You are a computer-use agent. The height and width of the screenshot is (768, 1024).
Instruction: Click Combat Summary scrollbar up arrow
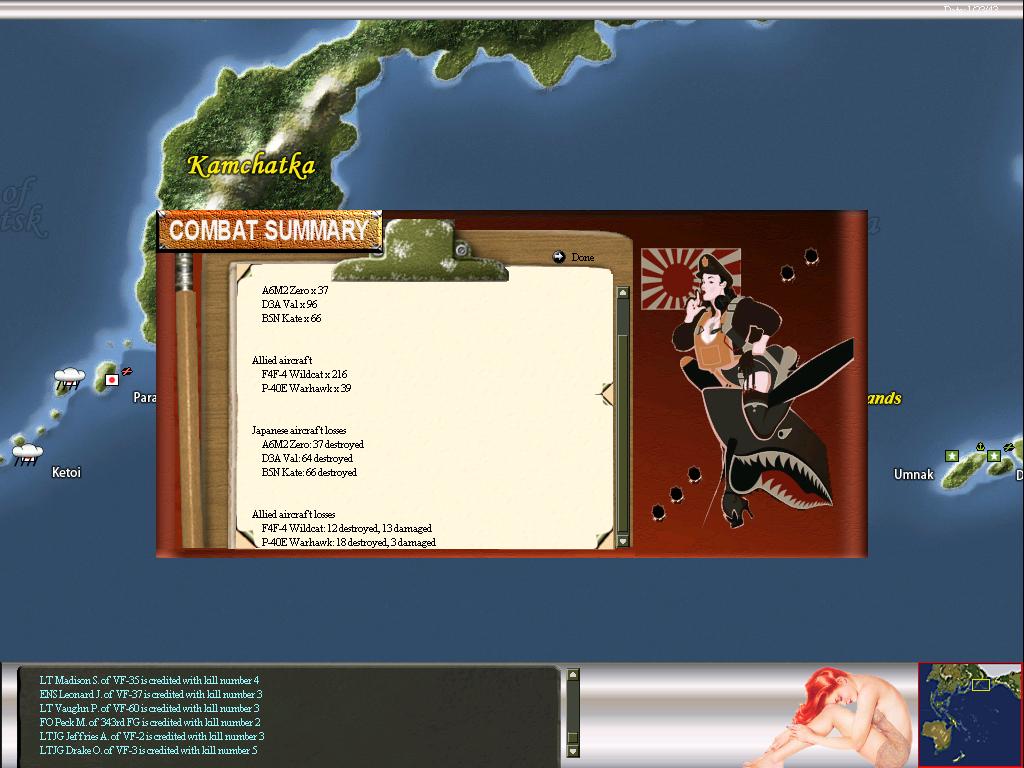[622, 293]
